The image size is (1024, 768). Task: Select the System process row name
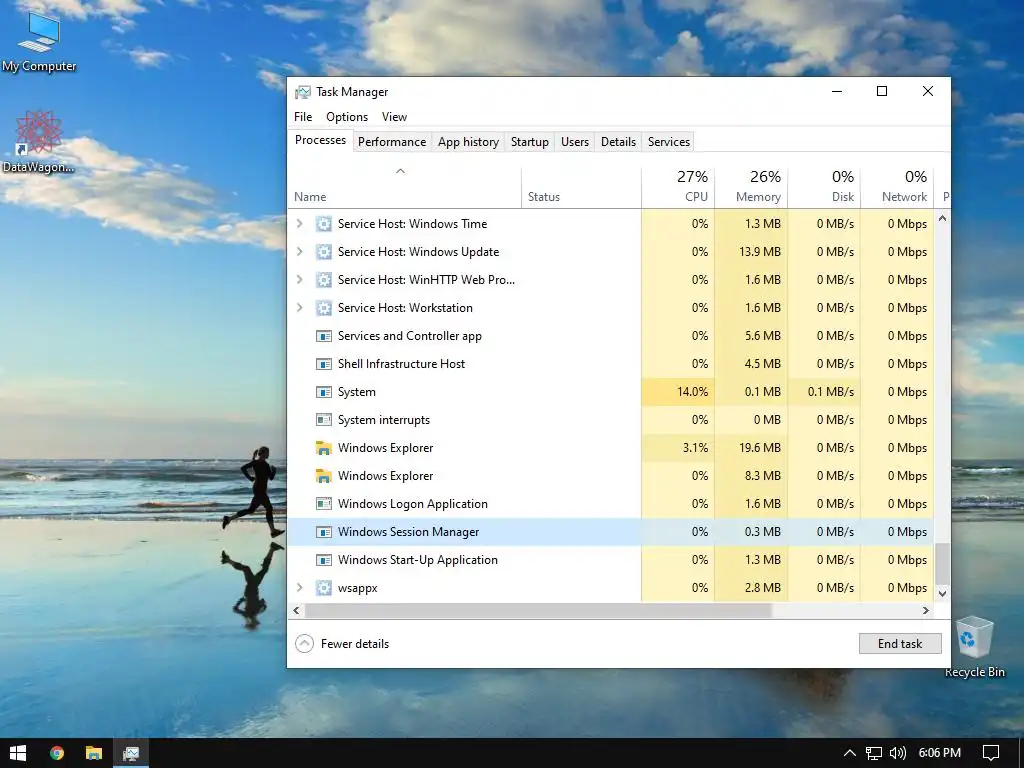357,392
